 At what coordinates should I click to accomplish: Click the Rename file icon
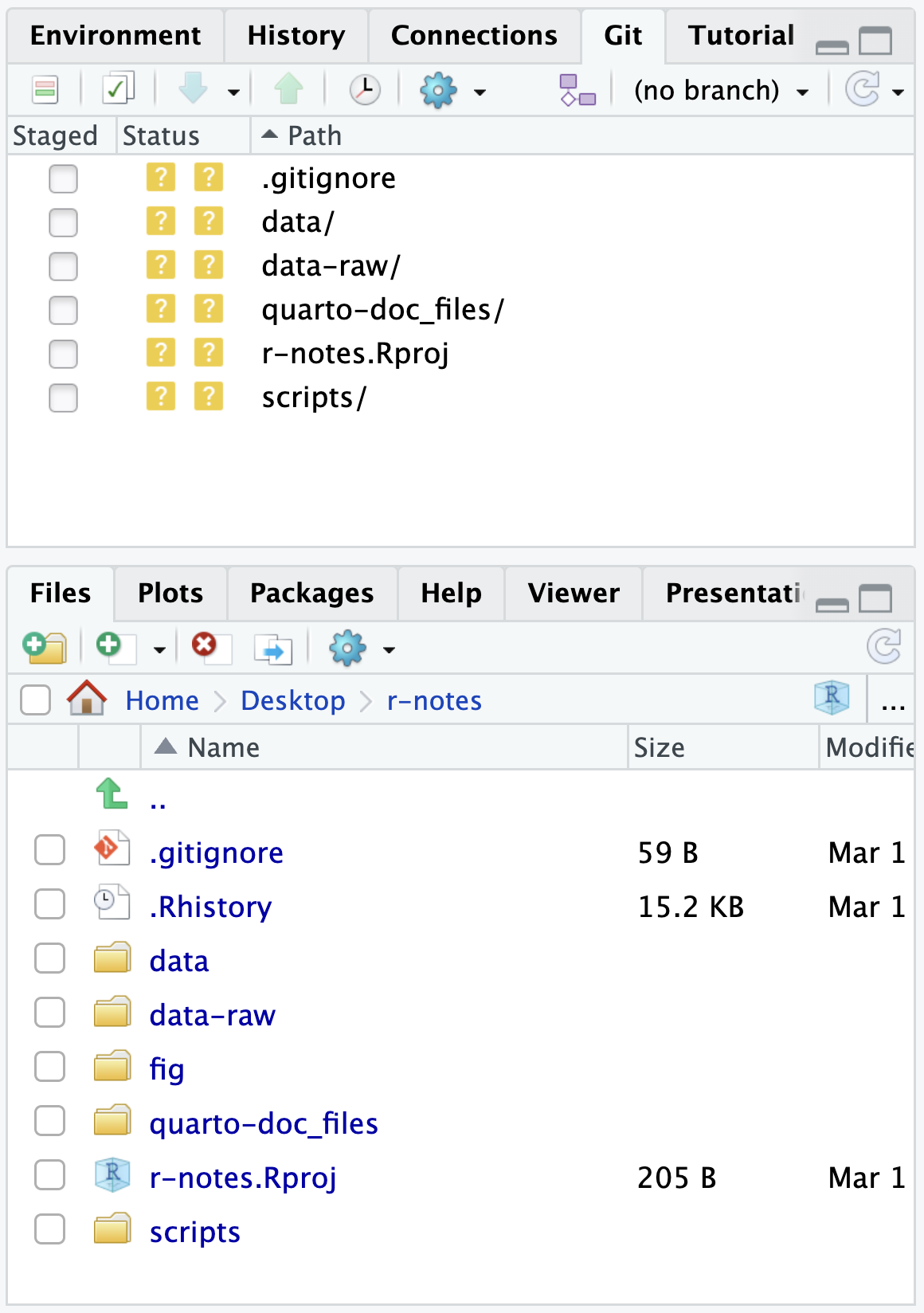273,649
